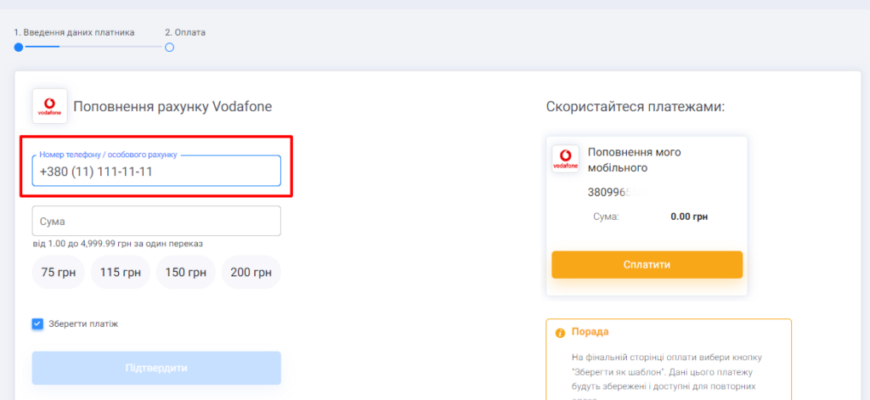Select the 115 грн amount chip
Viewport: 870px width, 400px height.
[x=120, y=272]
